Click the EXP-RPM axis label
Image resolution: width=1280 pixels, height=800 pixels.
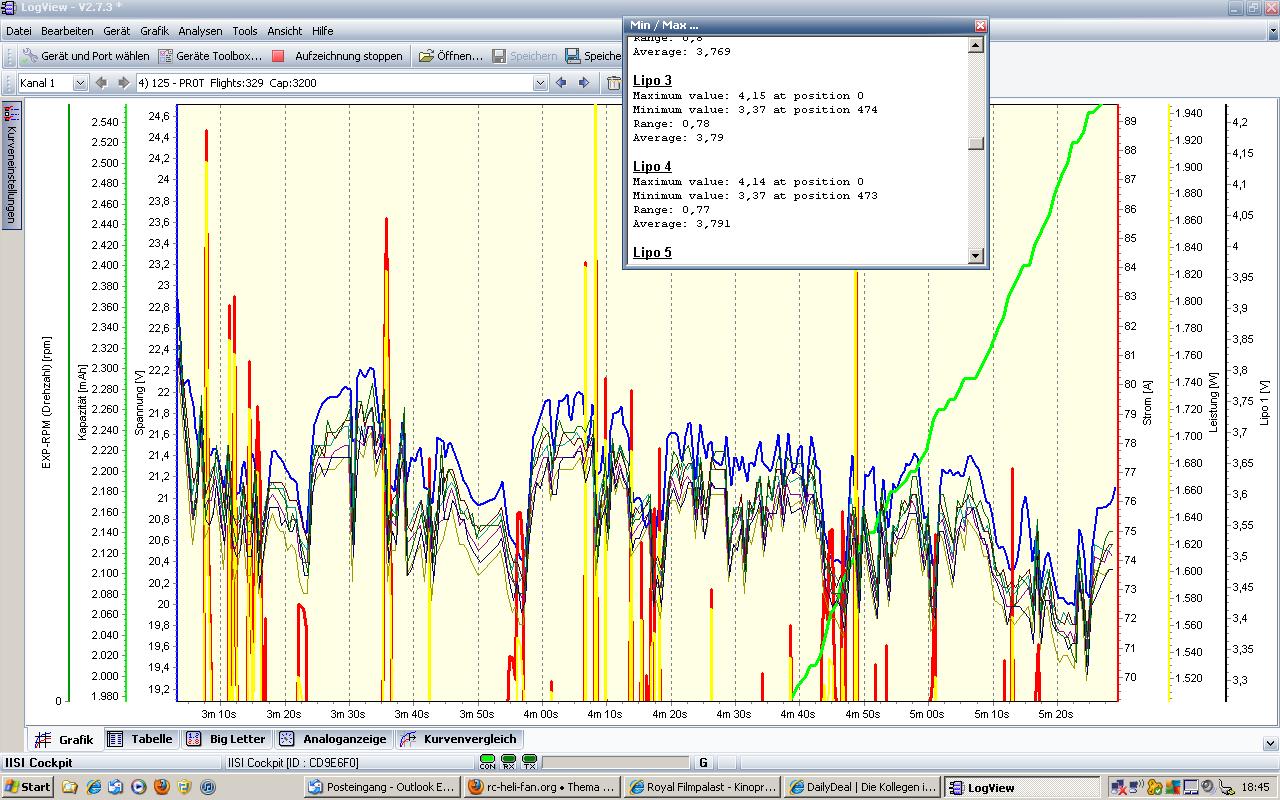[x=46, y=402]
